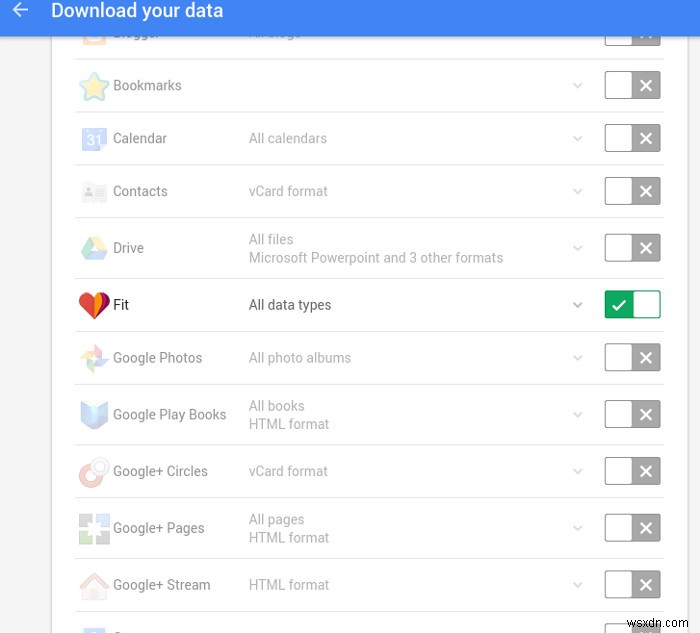Expand Google+ Stream options chevron
The width and height of the screenshot is (700, 633).
[578, 585]
